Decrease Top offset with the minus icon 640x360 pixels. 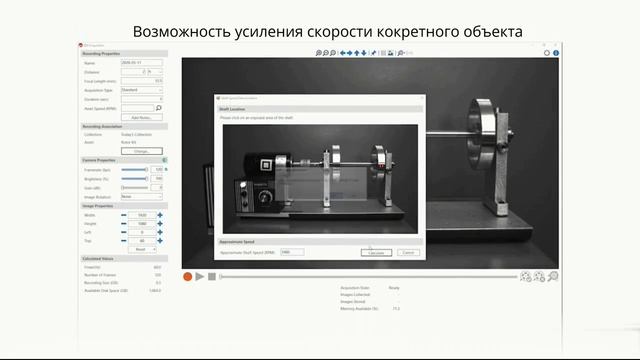(124, 241)
